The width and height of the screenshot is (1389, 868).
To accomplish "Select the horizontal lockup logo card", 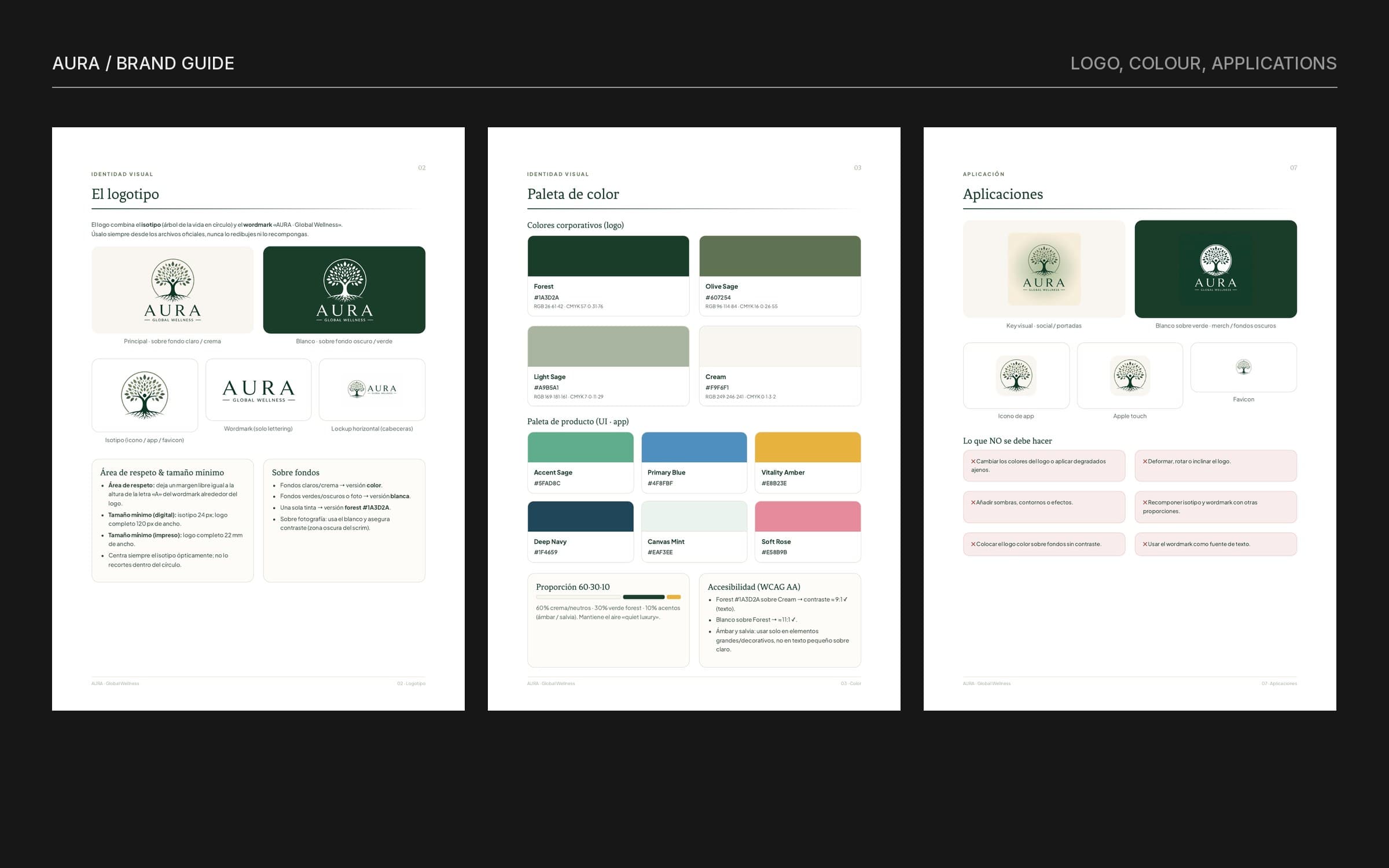I will 372,389.
